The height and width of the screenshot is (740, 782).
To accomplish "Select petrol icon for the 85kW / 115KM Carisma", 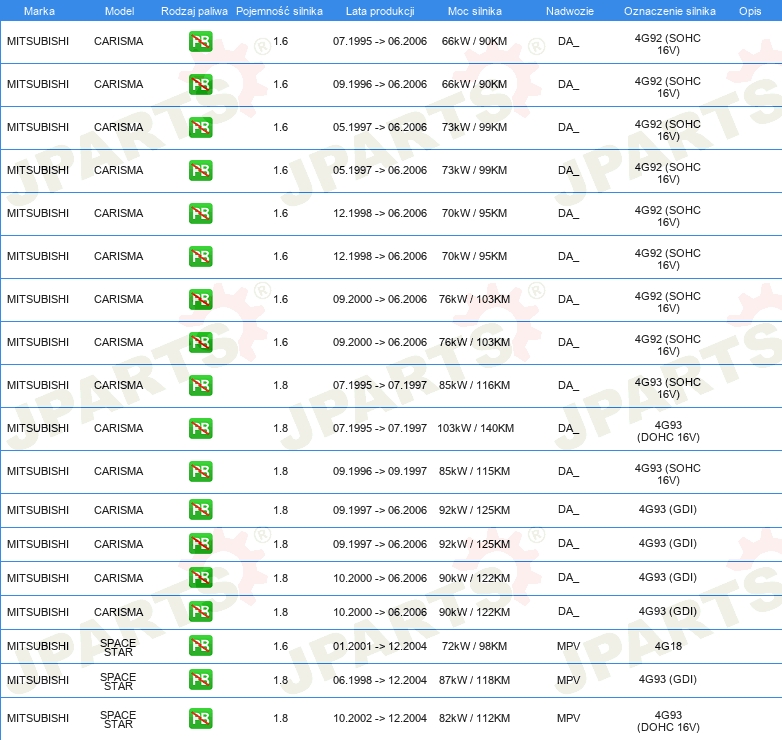I will click(200, 472).
